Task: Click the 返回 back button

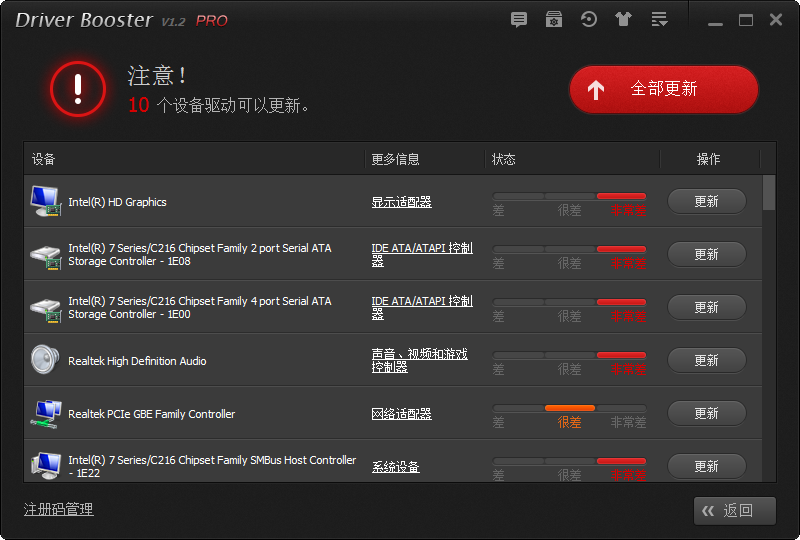Action: (x=735, y=511)
